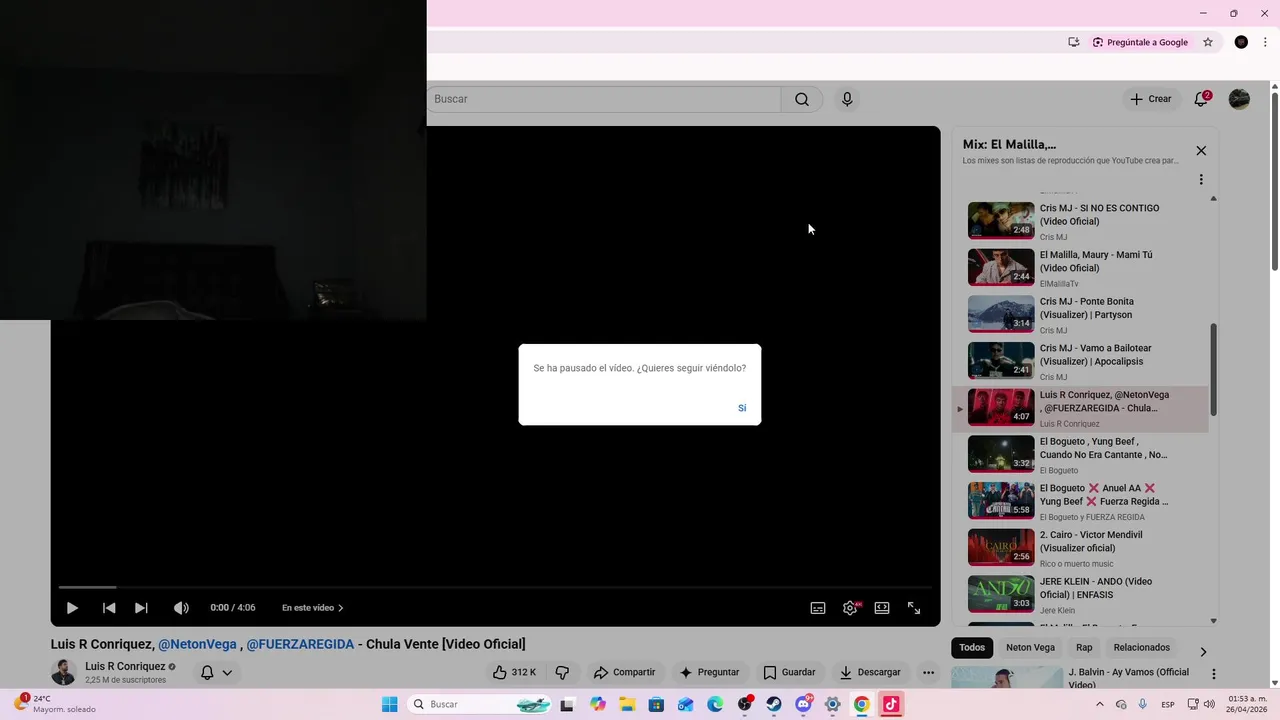Image resolution: width=1280 pixels, height=720 pixels.
Task: Play 'Cris MJ - Vamo a Bailotear'
Action: click(1080, 361)
